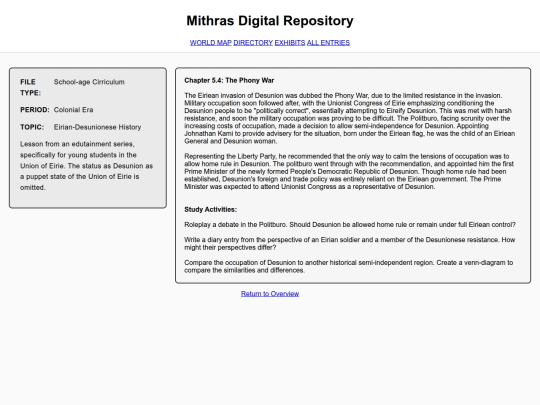Screen dimensions: 540x405
Task: Click the Mithras Digital Repository title
Action: (x=270, y=21)
